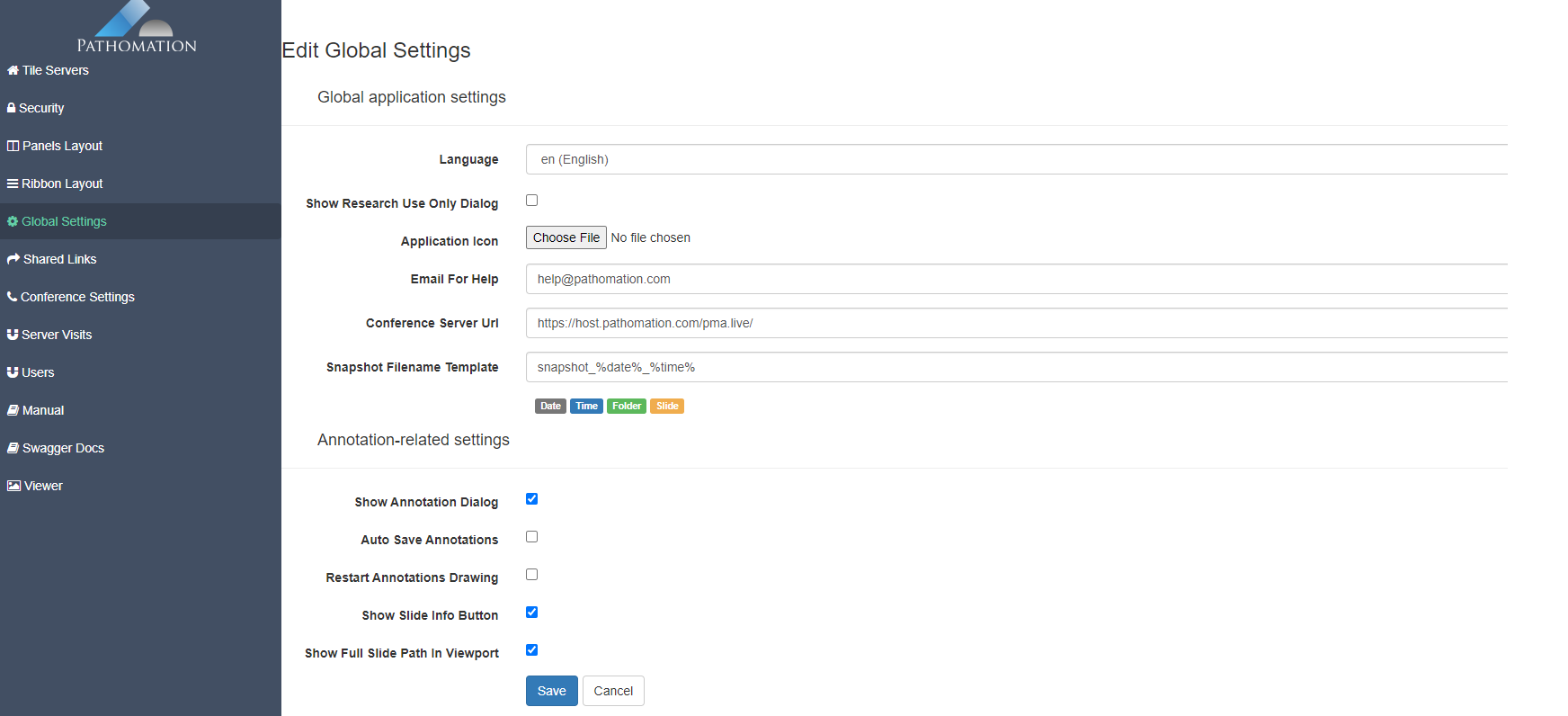Image resolution: width=1568 pixels, height=716 pixels.
Task: Uncheck the Show Annotation Dialog checkbox
Action: pyautogui.click(x=531, y=499)
